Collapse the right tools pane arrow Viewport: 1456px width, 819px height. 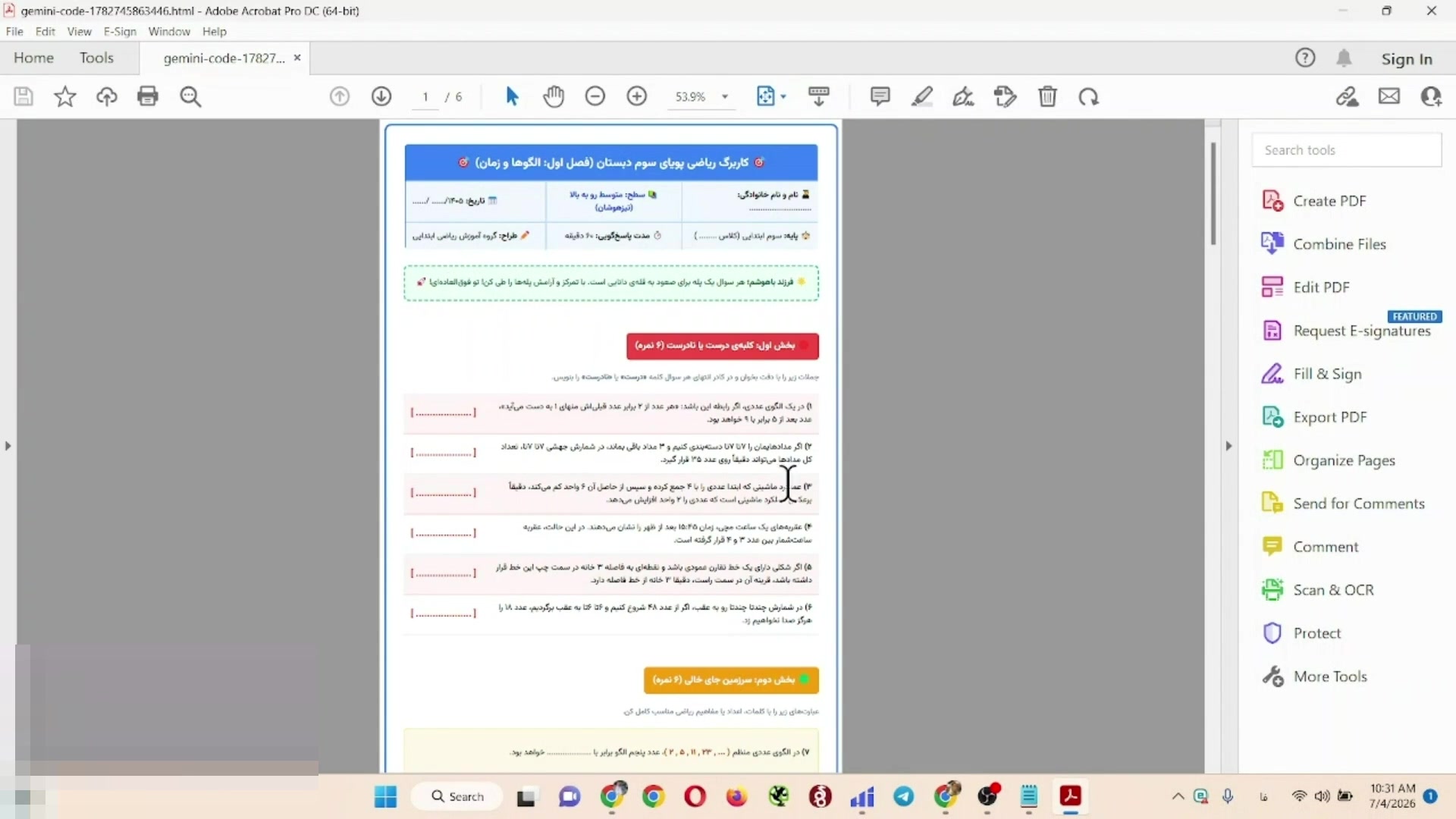pyautogui.click(x=1228, y=446)
